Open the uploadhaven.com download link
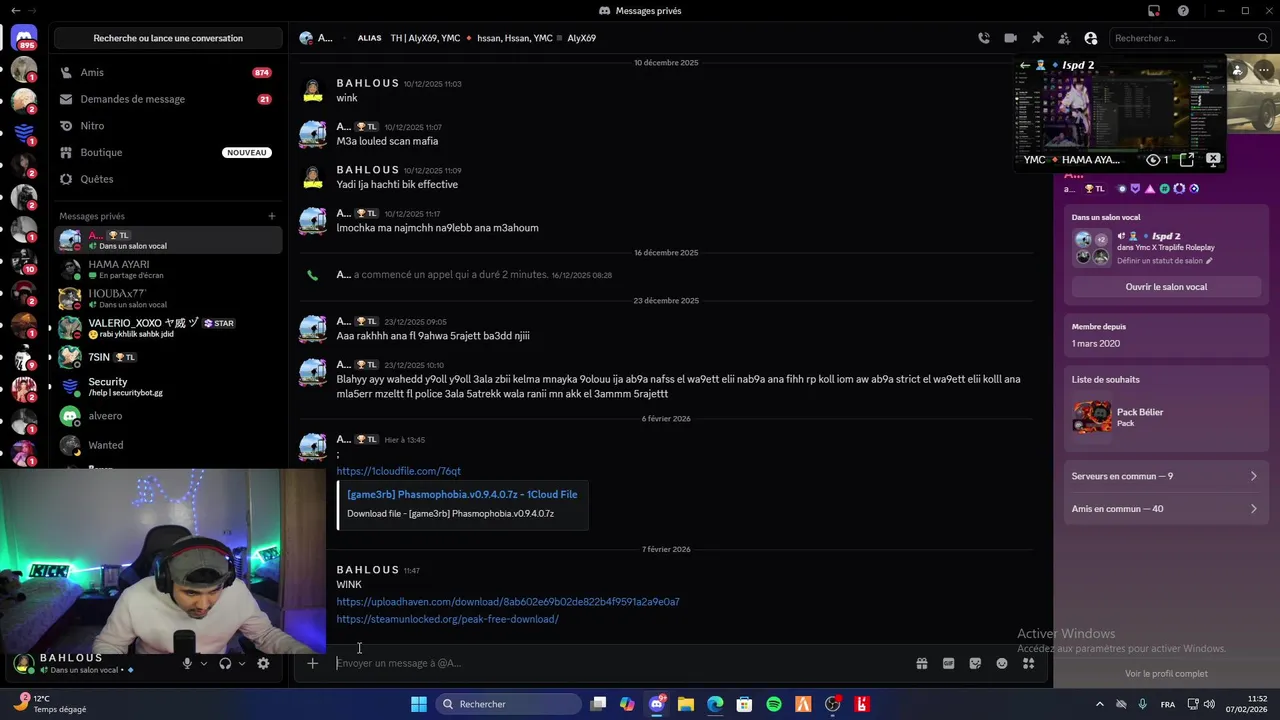 pyautogui.click(x=508, y=602)
